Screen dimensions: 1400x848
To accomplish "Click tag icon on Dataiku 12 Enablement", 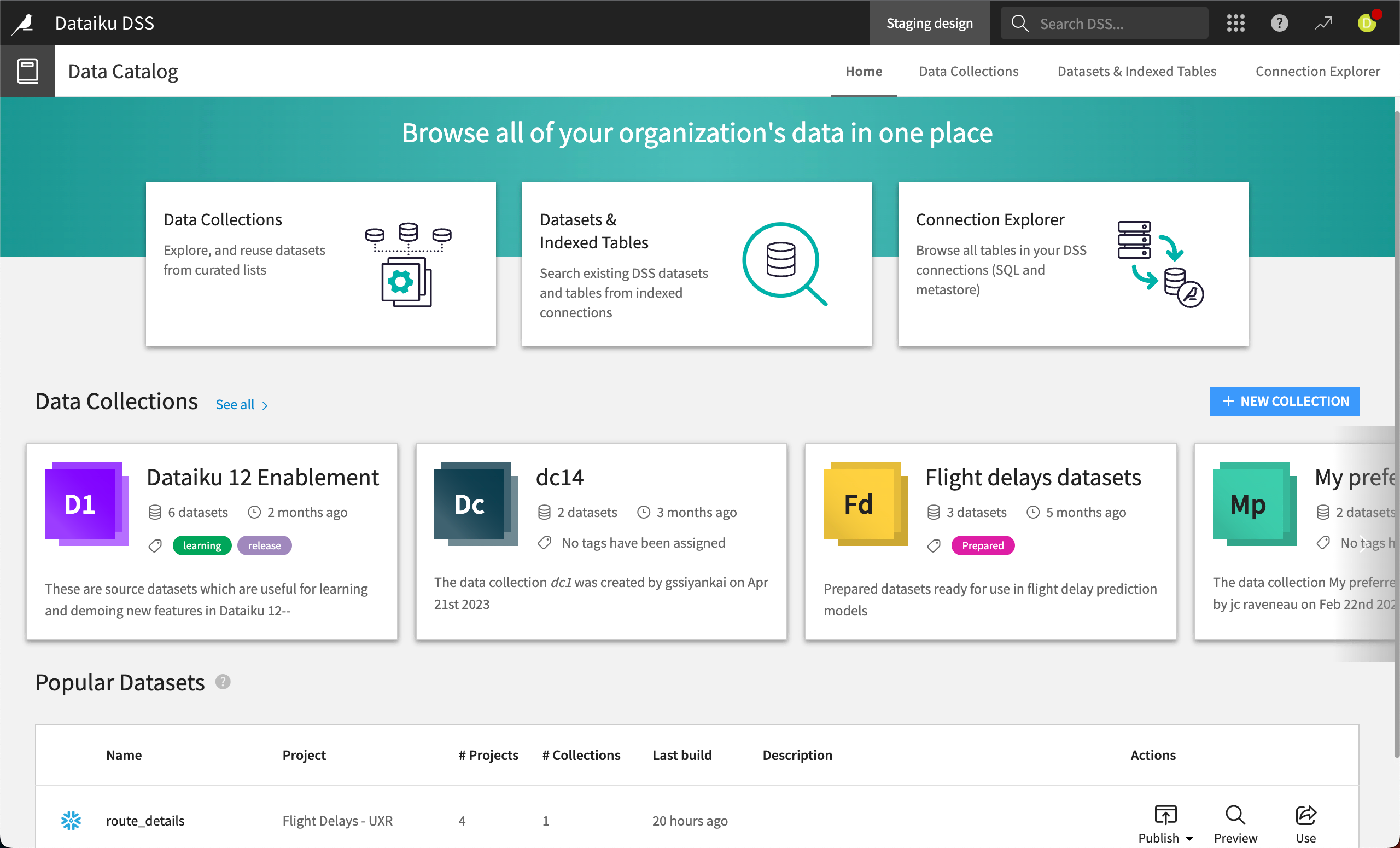I will pyautogui.click(x=155, y=545).
